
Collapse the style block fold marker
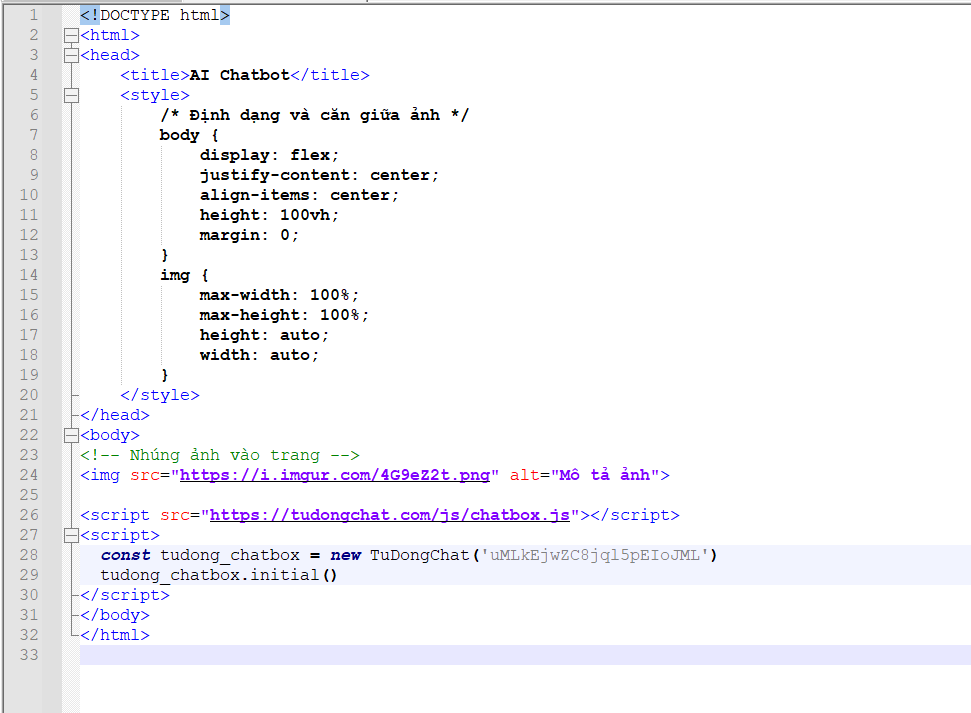tap(71, 95)
